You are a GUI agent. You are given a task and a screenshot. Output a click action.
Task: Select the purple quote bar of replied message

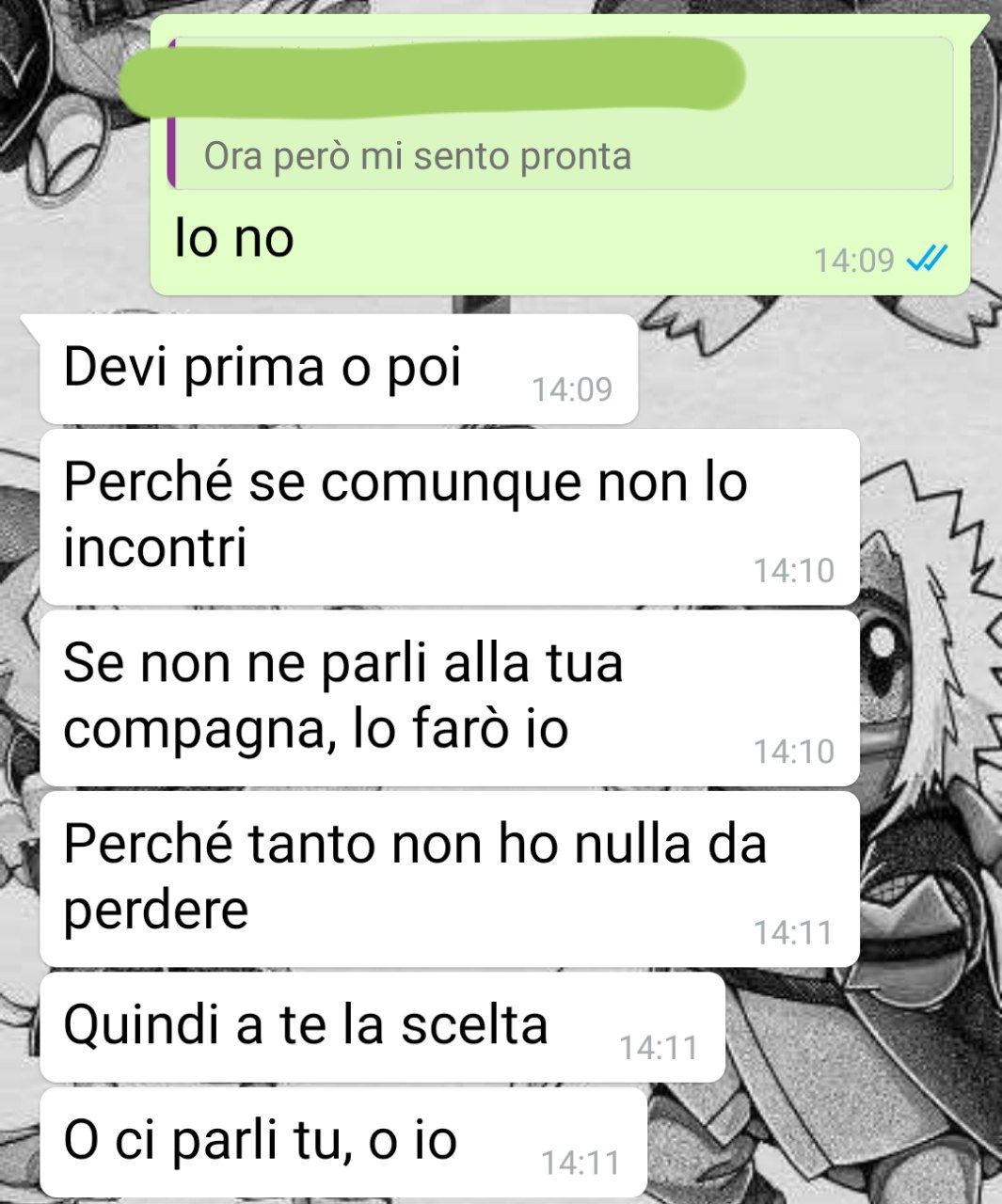click(172, 113)
